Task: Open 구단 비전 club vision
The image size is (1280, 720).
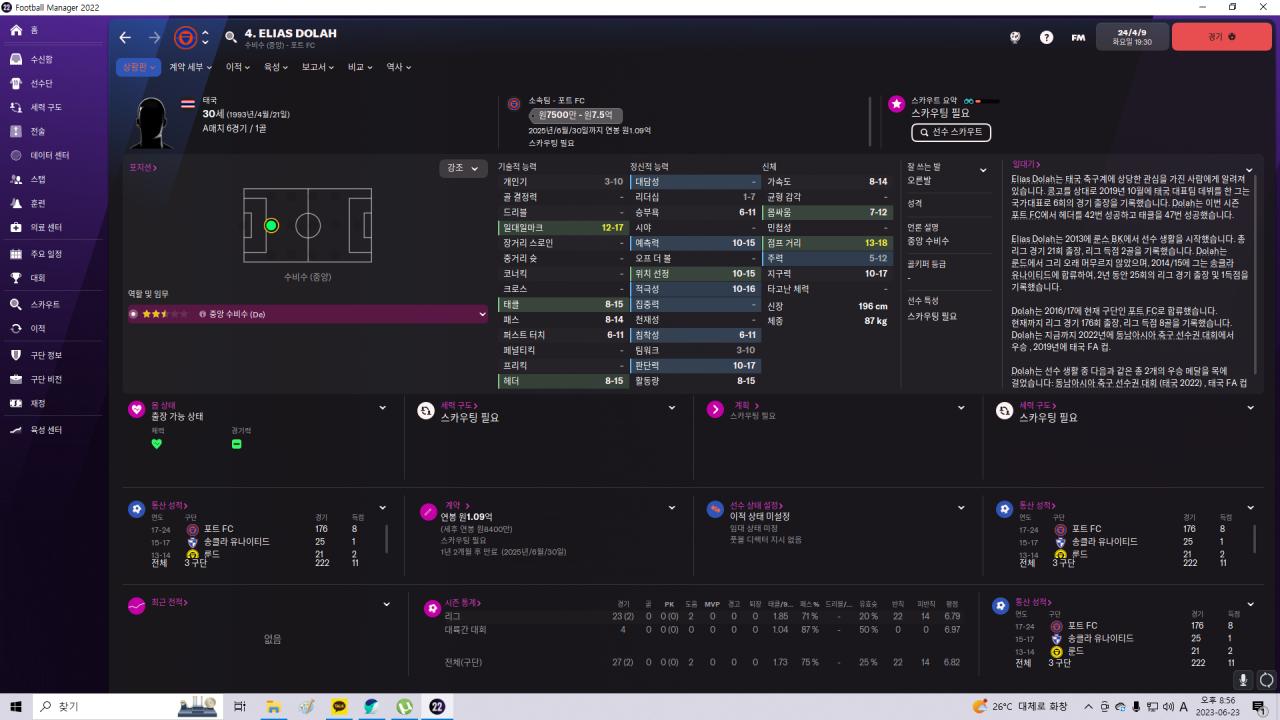Action: (x=54, y=379)
